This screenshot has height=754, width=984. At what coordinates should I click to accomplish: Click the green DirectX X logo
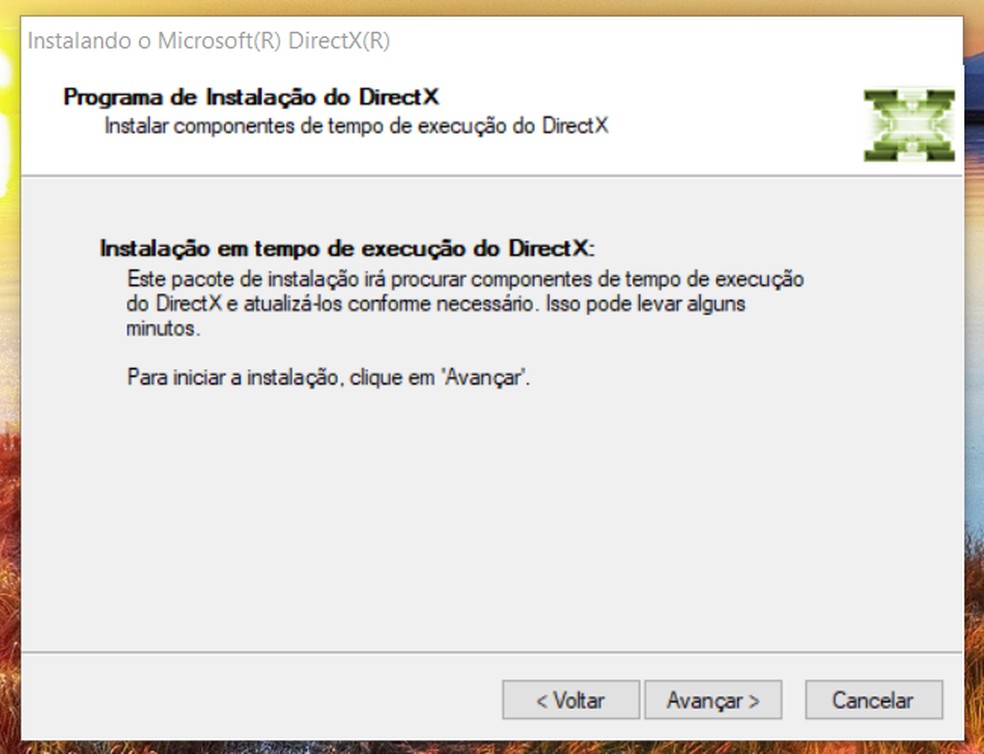909,126
